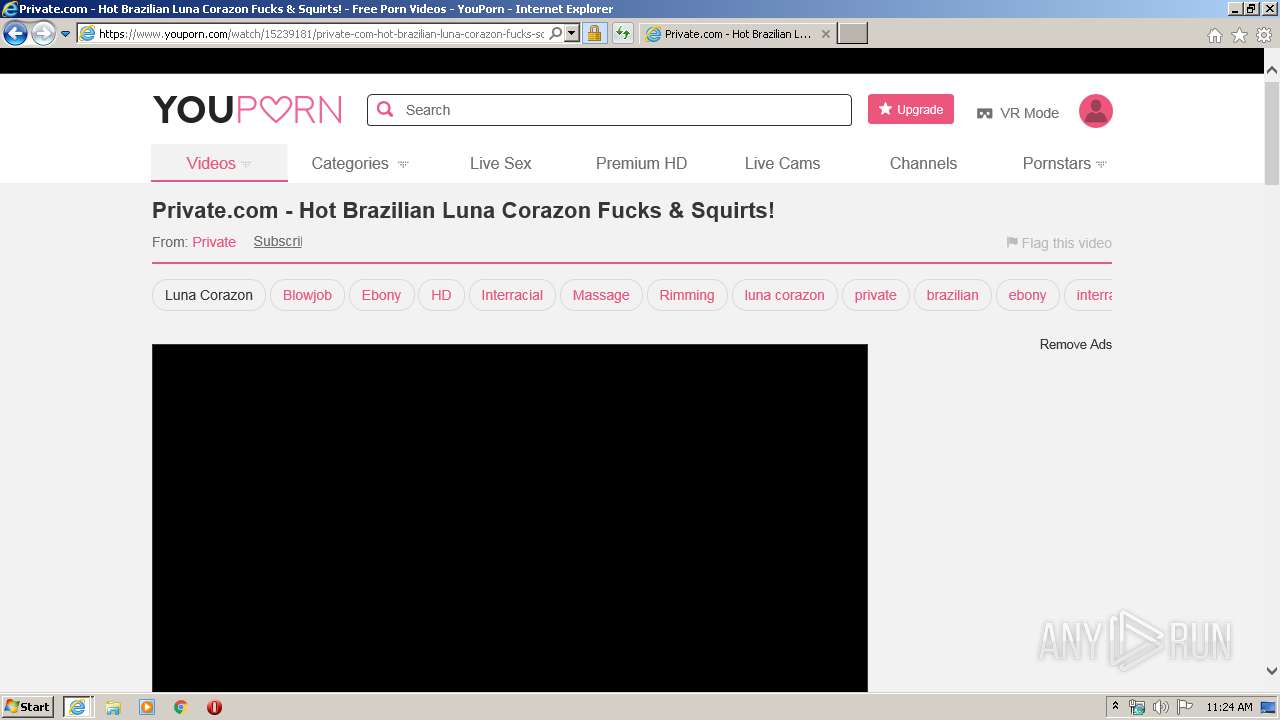Click the page scrollbar down arrow

(1272, 671)
